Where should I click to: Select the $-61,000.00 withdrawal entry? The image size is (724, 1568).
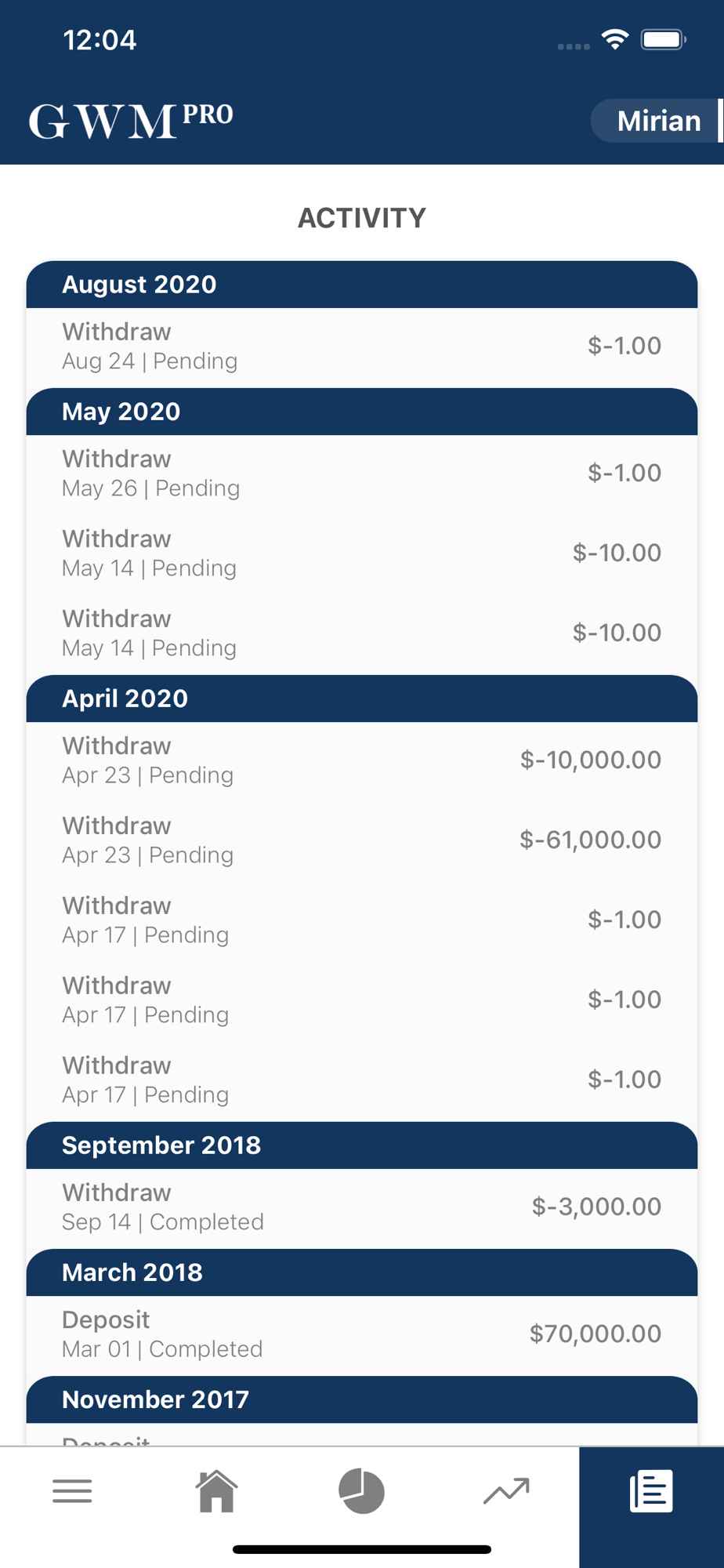[361, 840]
